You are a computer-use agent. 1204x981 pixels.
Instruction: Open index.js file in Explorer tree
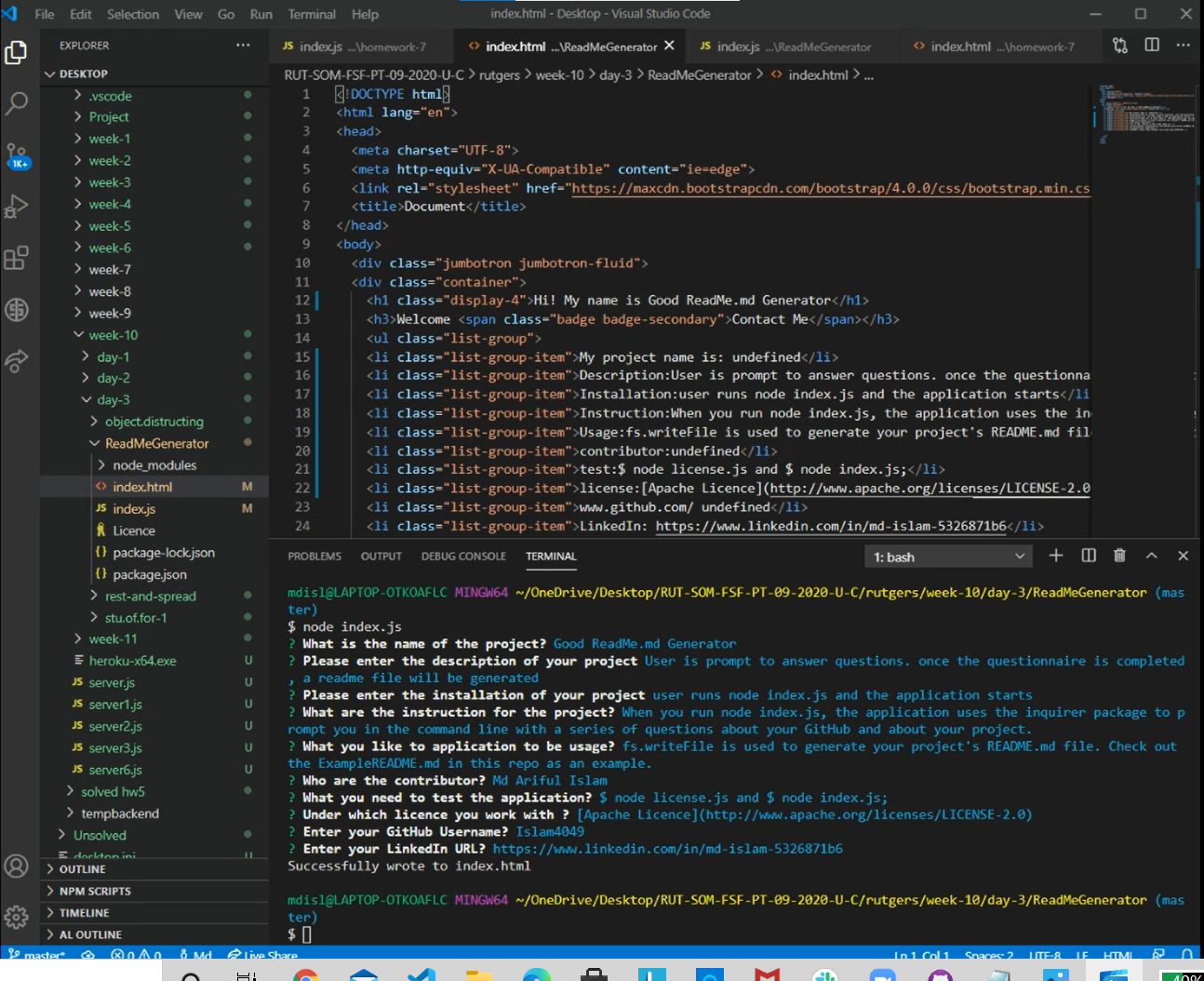pos(134,508)
